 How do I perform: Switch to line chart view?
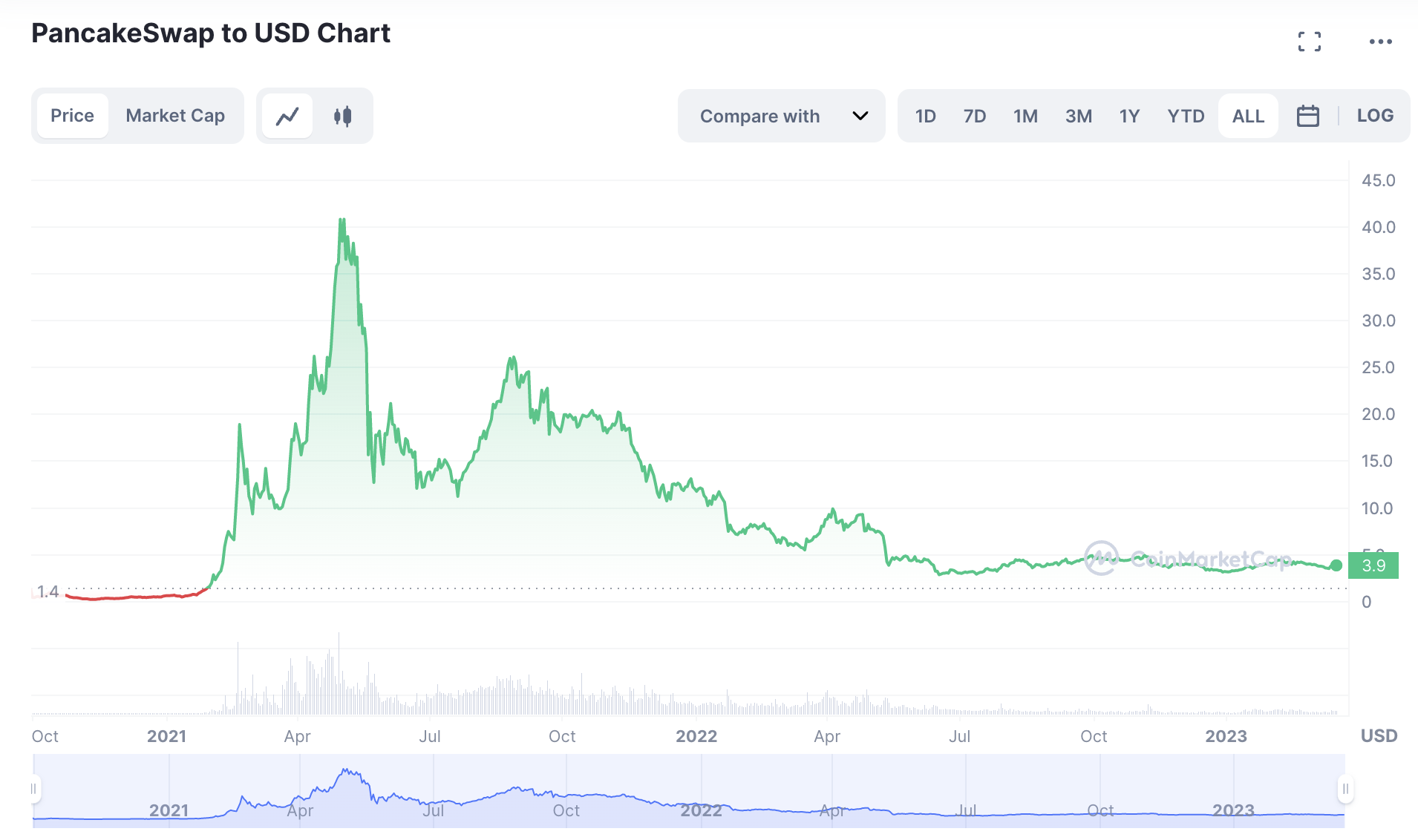[x=287, y=116]
